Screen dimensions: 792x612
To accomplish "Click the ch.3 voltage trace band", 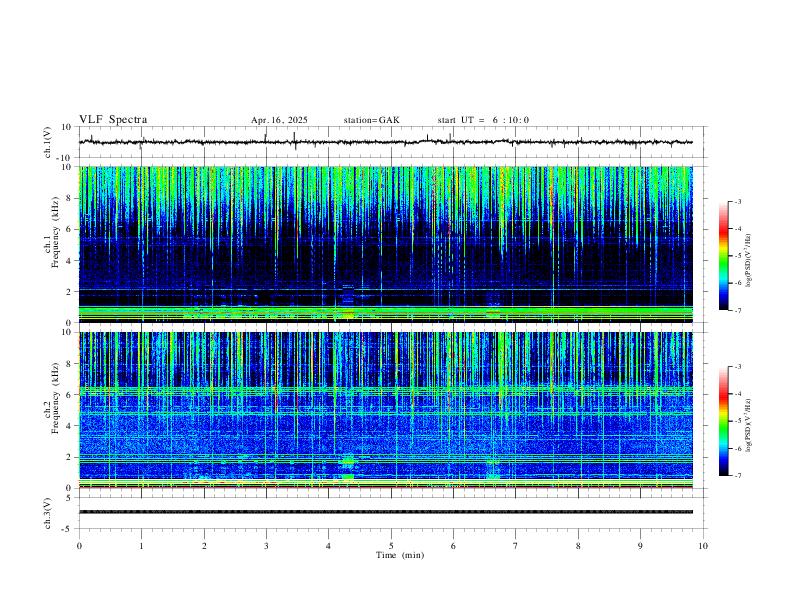I will tap(385, 512).
